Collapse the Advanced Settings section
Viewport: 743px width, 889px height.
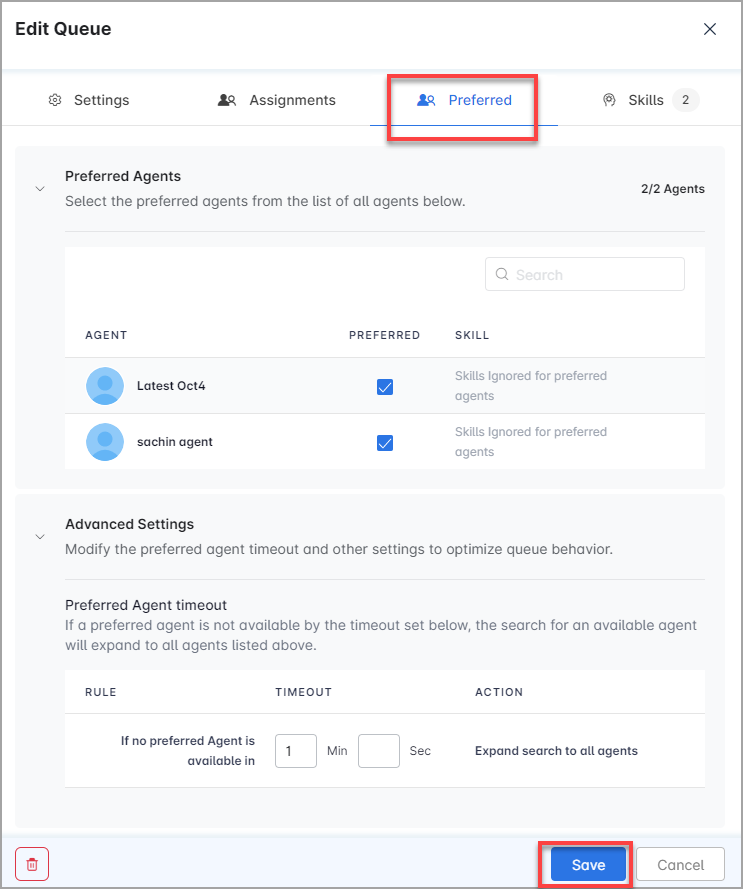click(x=39, y=536)
